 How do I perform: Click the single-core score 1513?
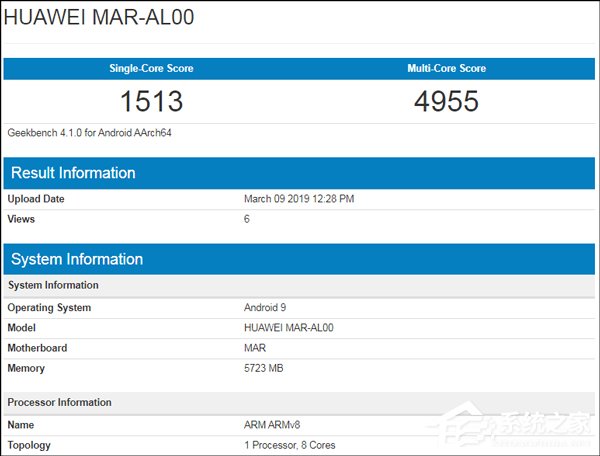(151, 101)
